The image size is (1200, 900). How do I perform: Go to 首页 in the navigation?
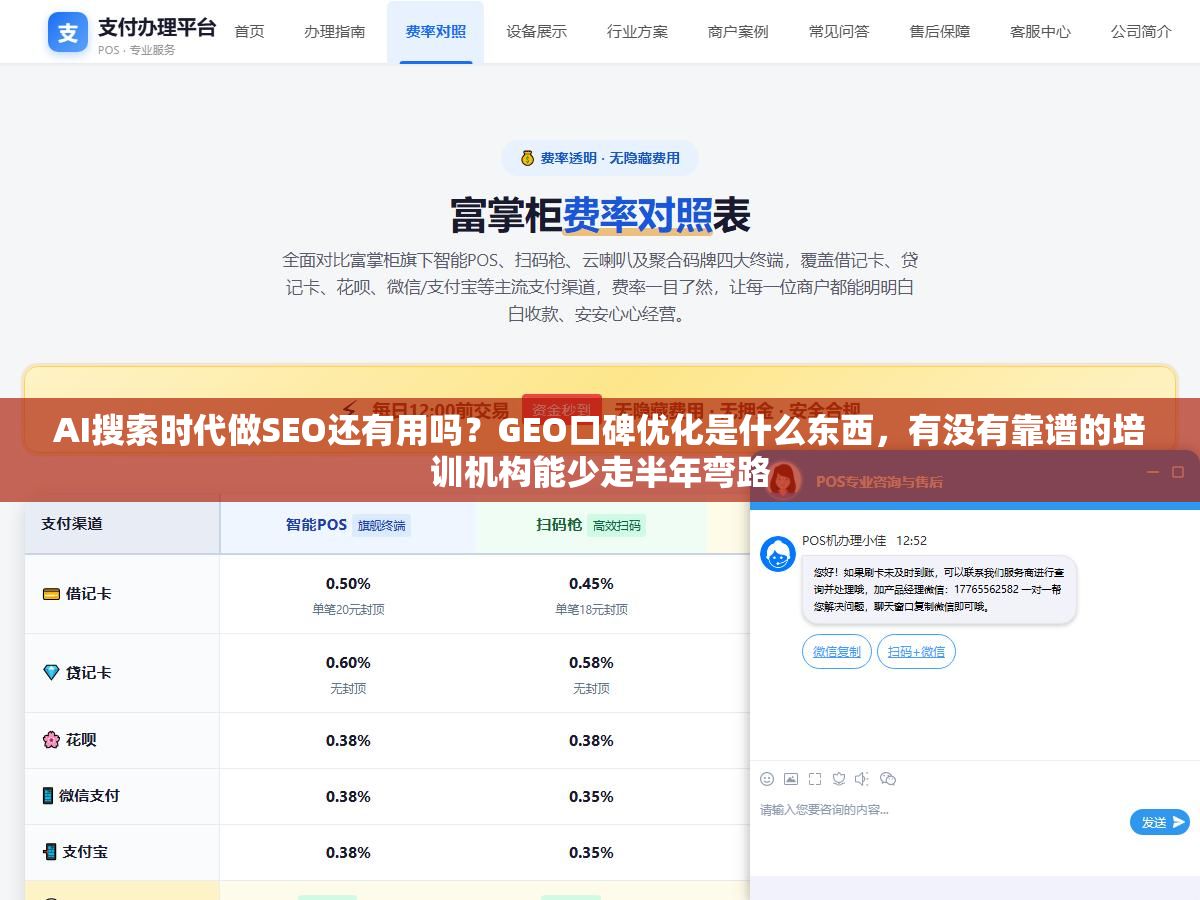[x=249, y=32]
